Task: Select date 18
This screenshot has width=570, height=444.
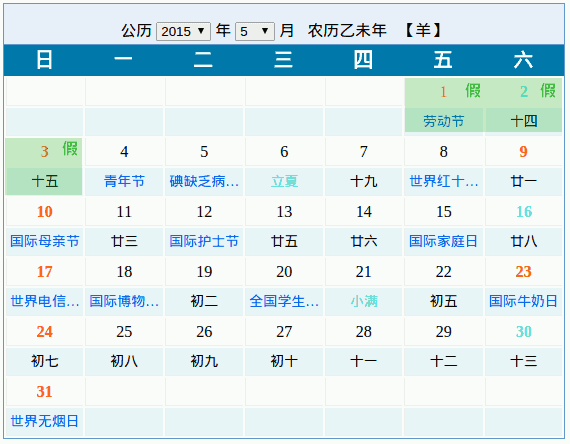Action: pyautogui.click(x=124, y=272)
